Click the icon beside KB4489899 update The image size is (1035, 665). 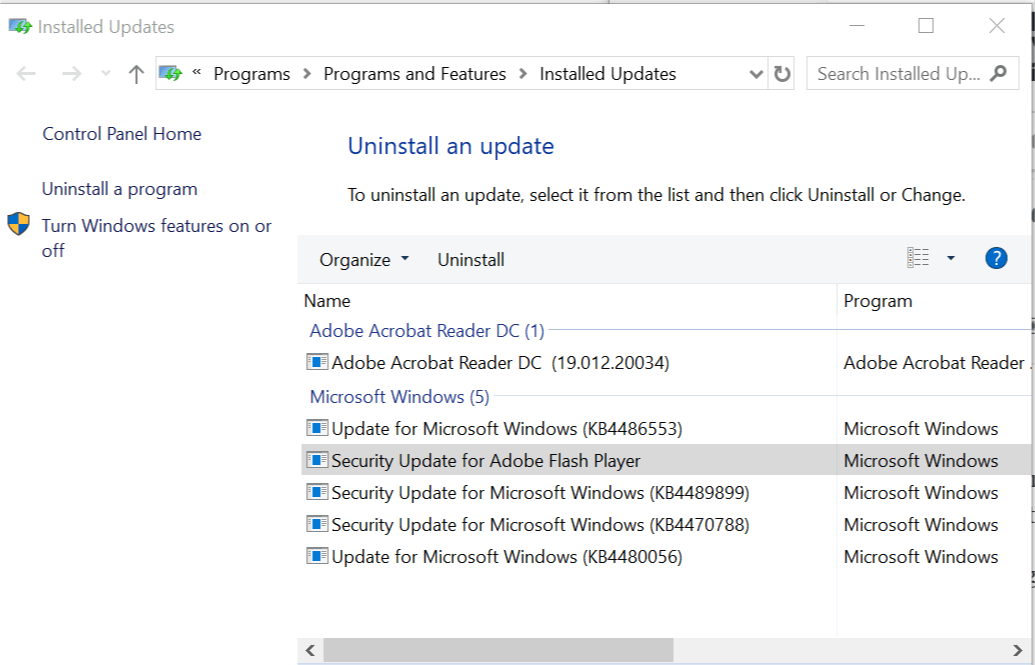[317, 492]
